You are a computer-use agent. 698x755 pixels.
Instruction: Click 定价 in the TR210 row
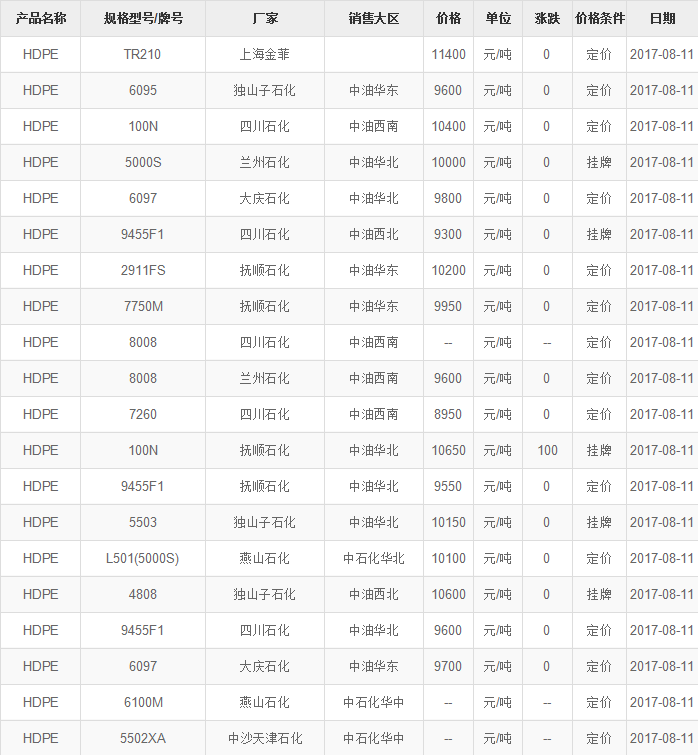click(599, 54)
